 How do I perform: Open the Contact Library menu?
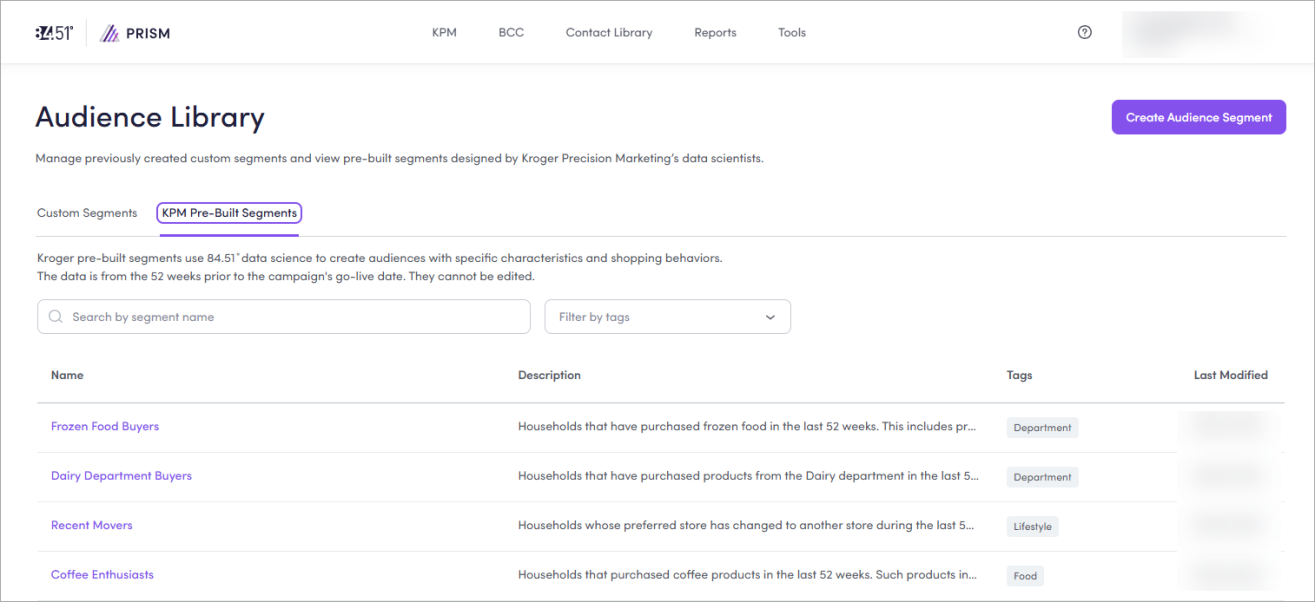pyautogui.click(x=608, y=33)
